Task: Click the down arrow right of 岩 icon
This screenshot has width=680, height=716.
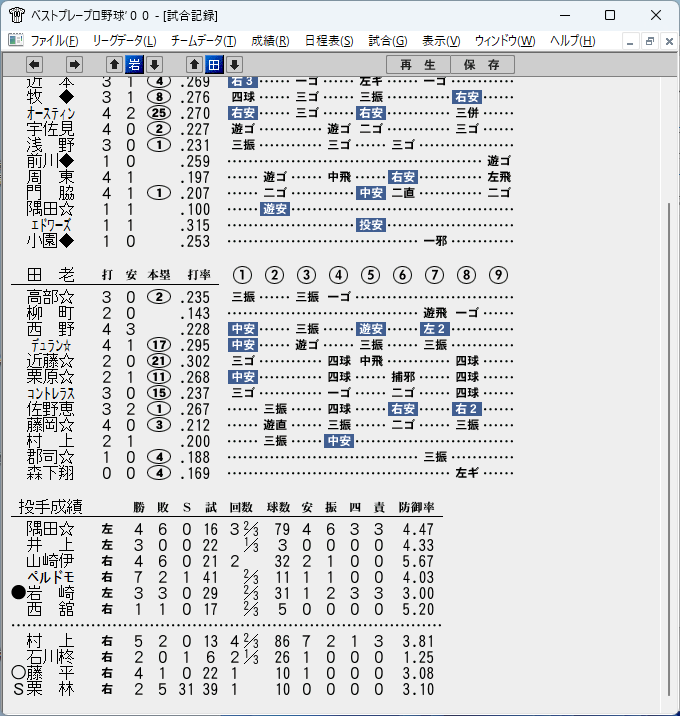Action: pos(154,64)
